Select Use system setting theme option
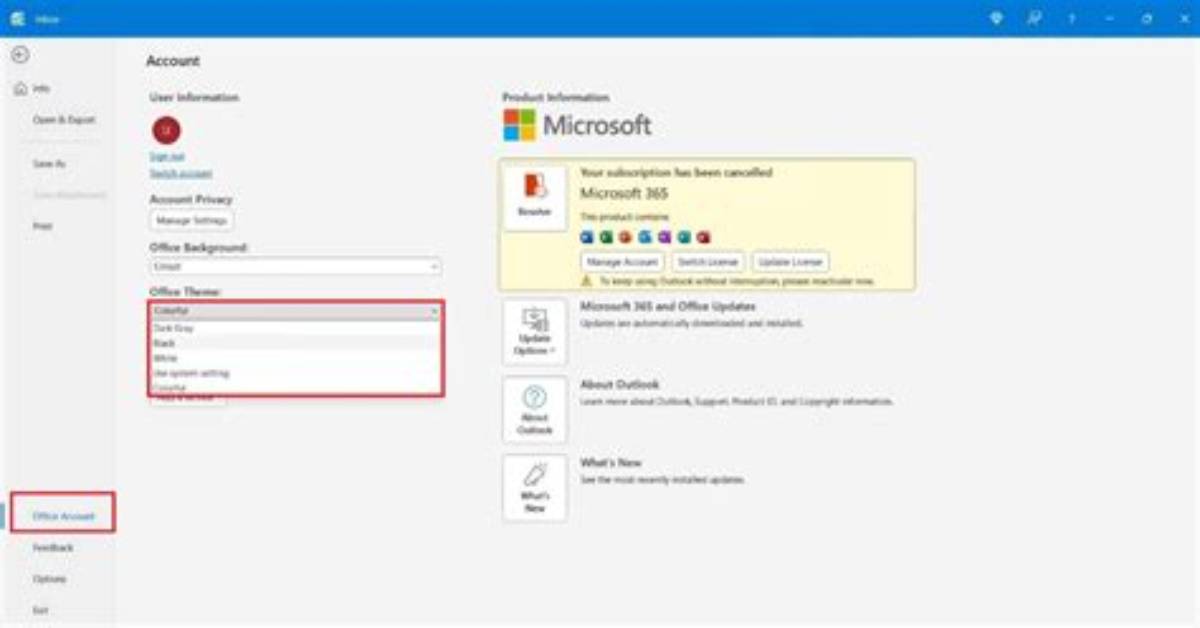Viewport: 1200px width, 628px height. 295,373
